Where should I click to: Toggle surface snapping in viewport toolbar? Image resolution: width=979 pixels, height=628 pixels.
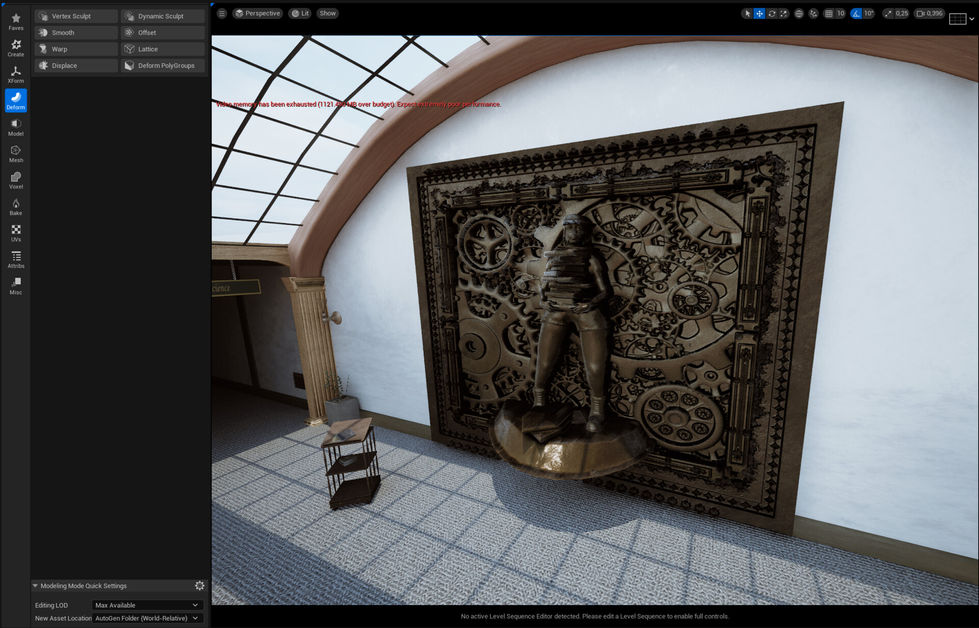click(x=813, y=13)
